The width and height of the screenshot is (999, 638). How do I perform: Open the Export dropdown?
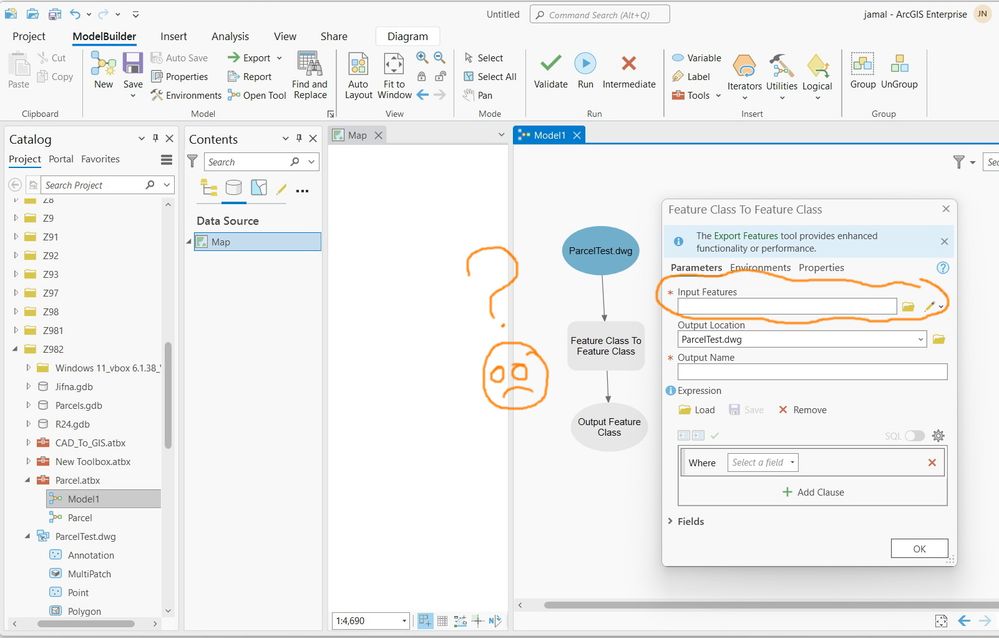click(279, 58)
